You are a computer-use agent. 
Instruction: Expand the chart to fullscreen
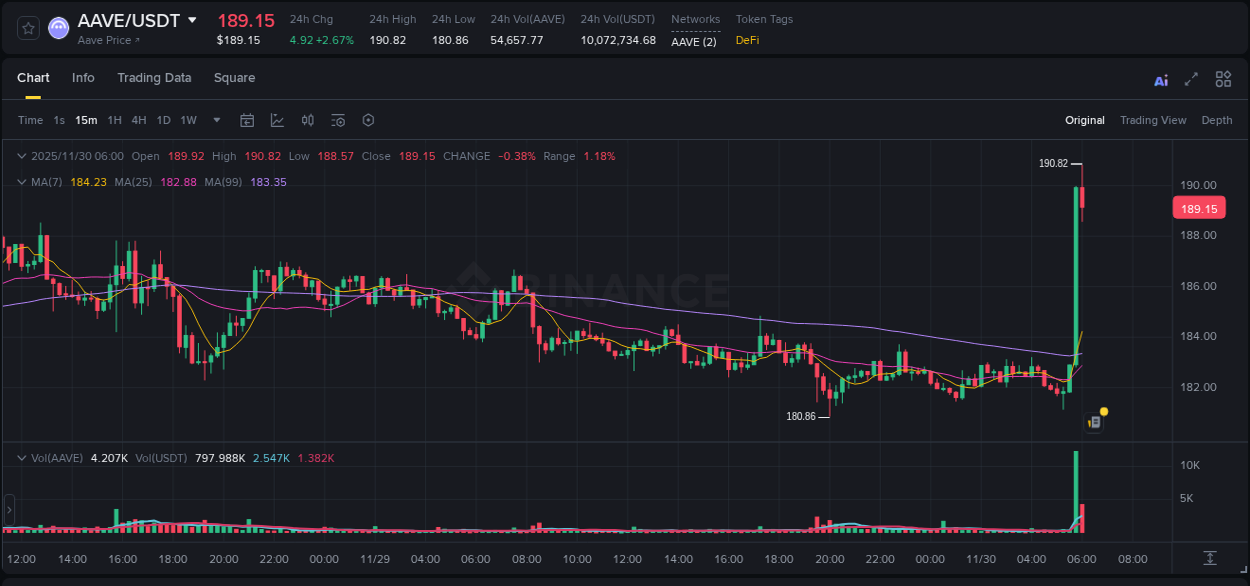pyautogui.click(x=1192, y=78)
